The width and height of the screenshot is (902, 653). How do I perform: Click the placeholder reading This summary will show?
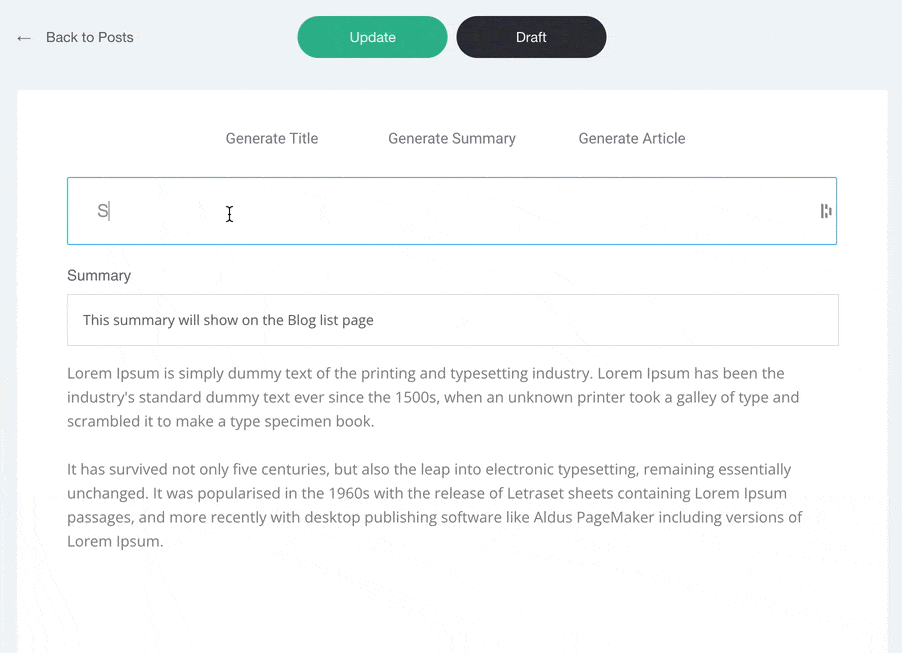[x=228, y=319]
